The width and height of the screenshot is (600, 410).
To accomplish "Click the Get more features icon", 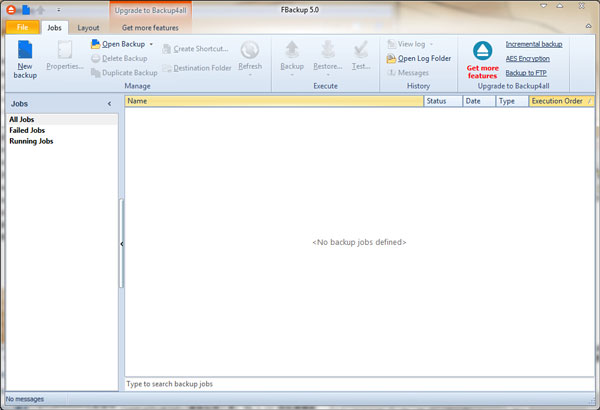I will 483,51.
